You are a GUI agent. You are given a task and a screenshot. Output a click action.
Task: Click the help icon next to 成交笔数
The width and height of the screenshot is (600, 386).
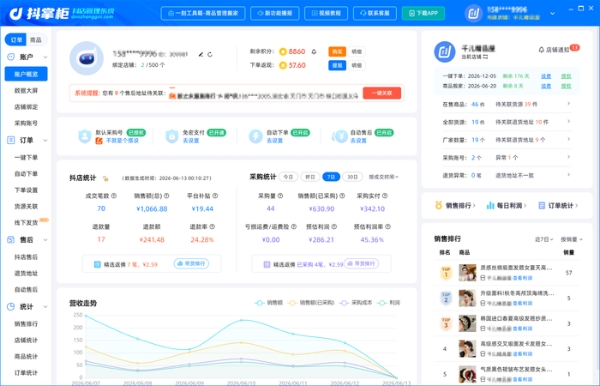[114, 195]
